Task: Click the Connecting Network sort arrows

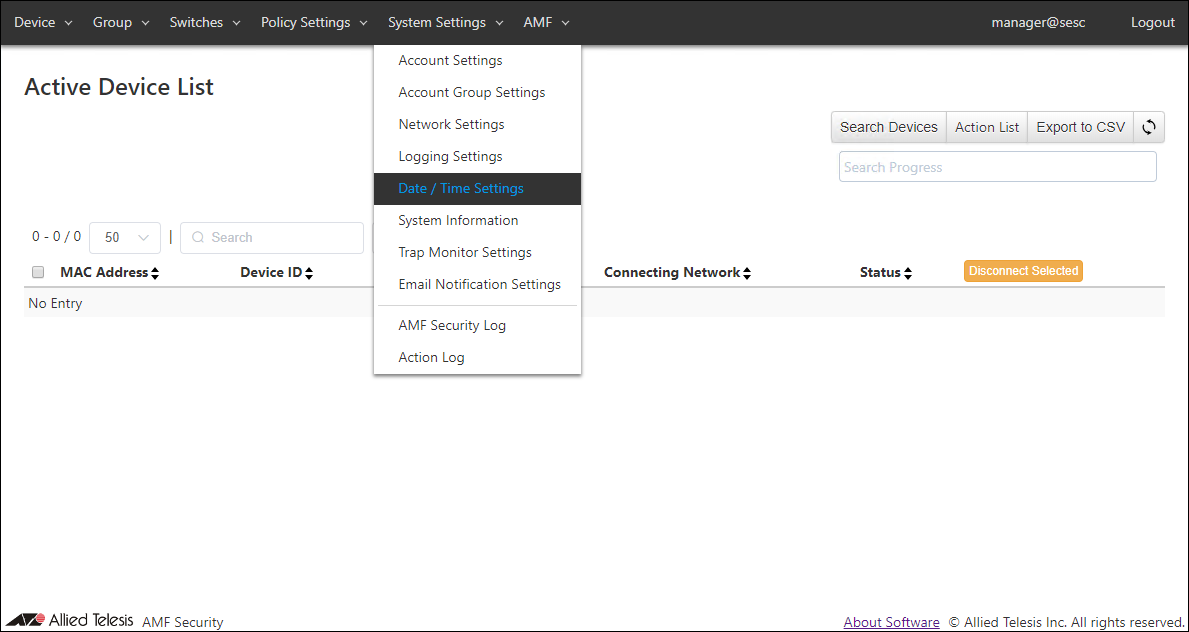Action: [x=747, y=273]
